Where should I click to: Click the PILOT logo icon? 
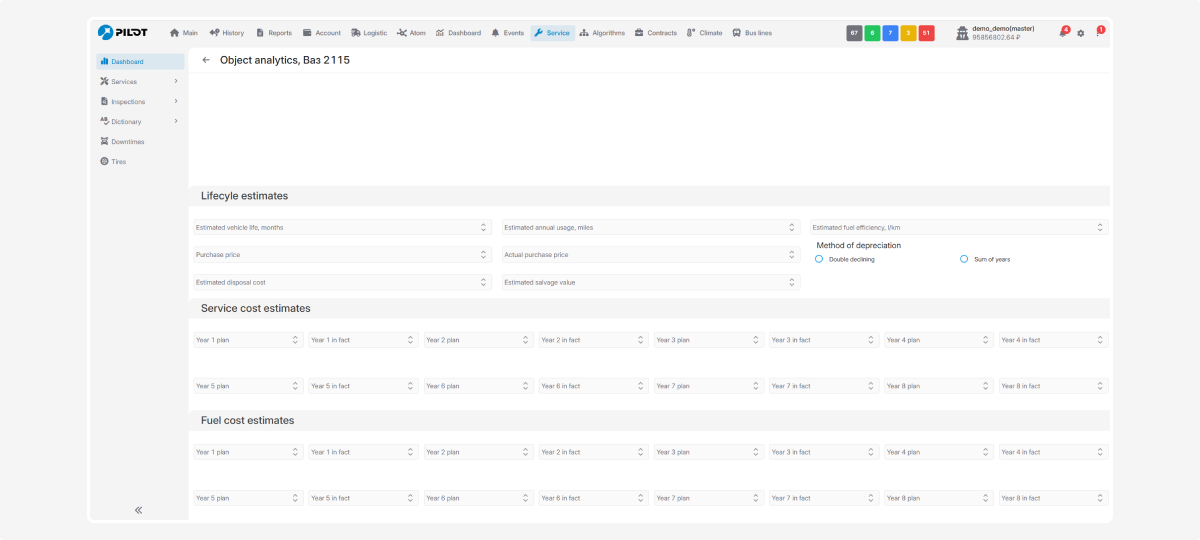click(106, 32)
